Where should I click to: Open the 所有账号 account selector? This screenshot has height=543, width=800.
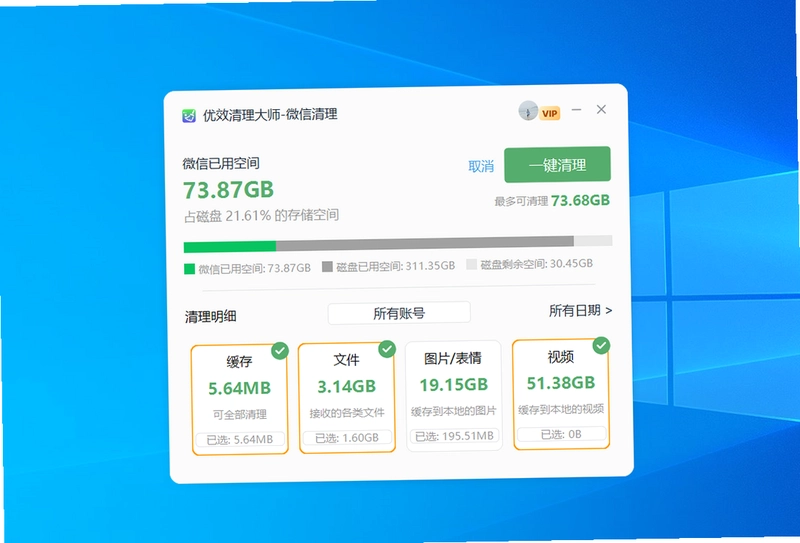(x=399, y=313)
